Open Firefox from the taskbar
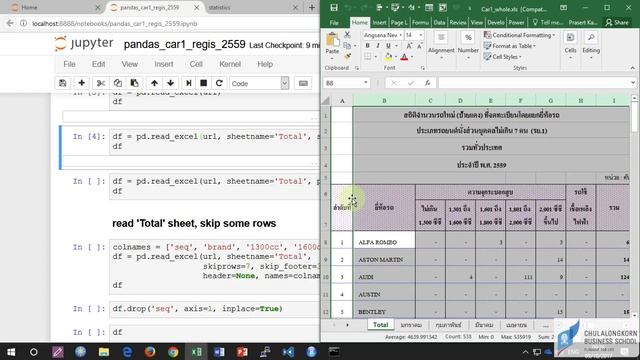Screen dimensions: 640x360 (x=150, y=351)
